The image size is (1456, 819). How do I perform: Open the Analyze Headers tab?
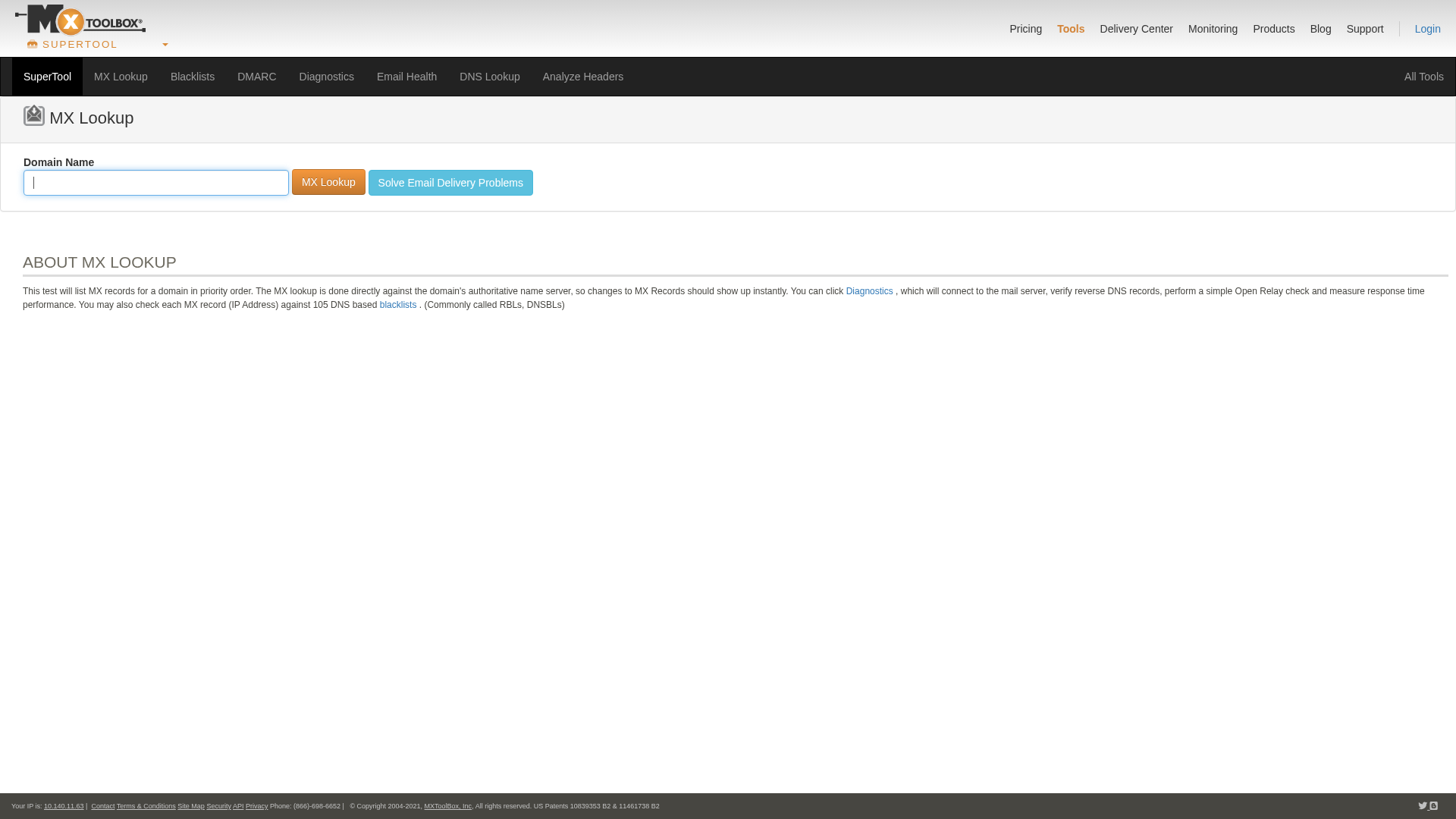tap(582, 76)
